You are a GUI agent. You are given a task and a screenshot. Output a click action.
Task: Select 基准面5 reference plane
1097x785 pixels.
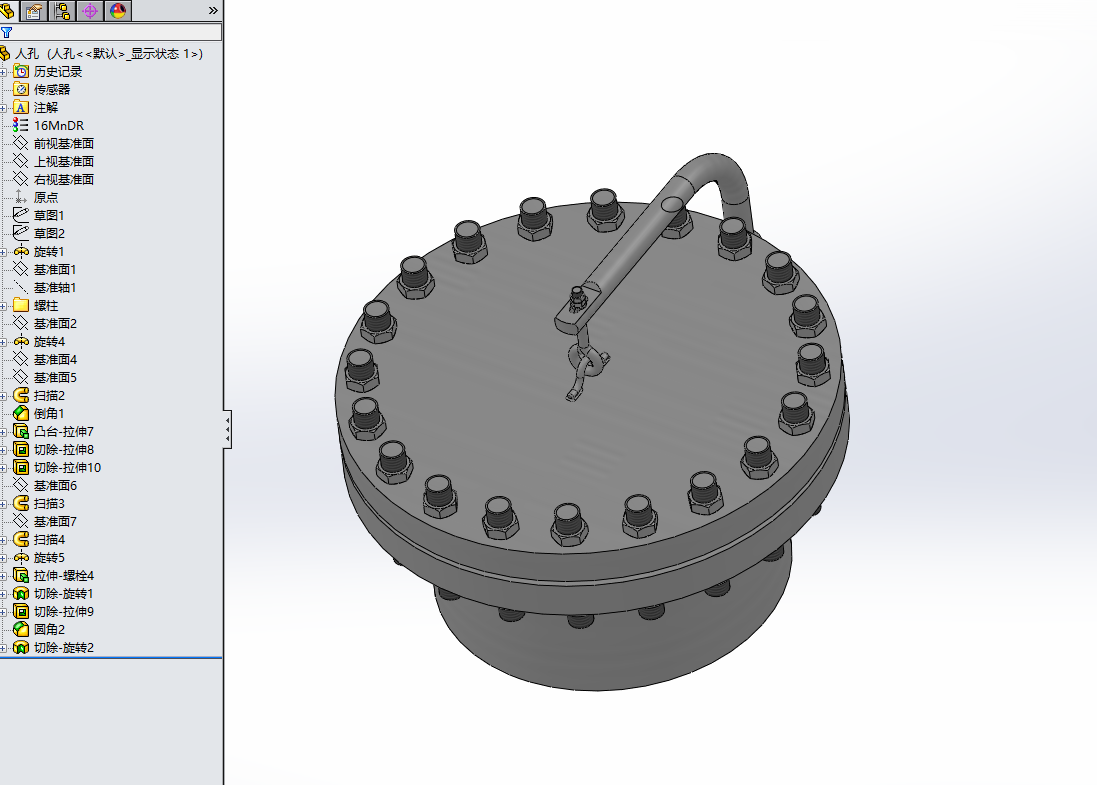[x=55, y=378]
